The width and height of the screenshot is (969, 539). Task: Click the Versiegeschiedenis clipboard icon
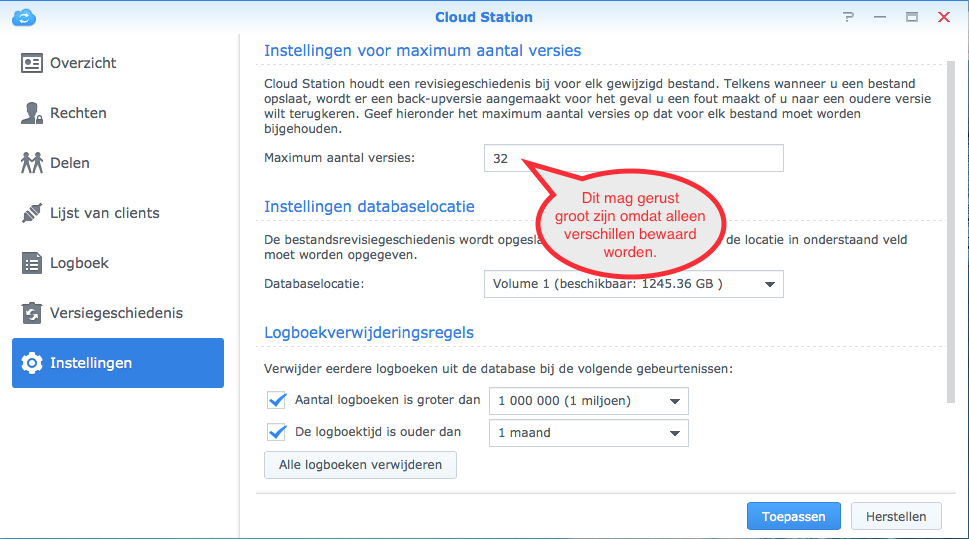pyautogui.click(x=32, y=313)
